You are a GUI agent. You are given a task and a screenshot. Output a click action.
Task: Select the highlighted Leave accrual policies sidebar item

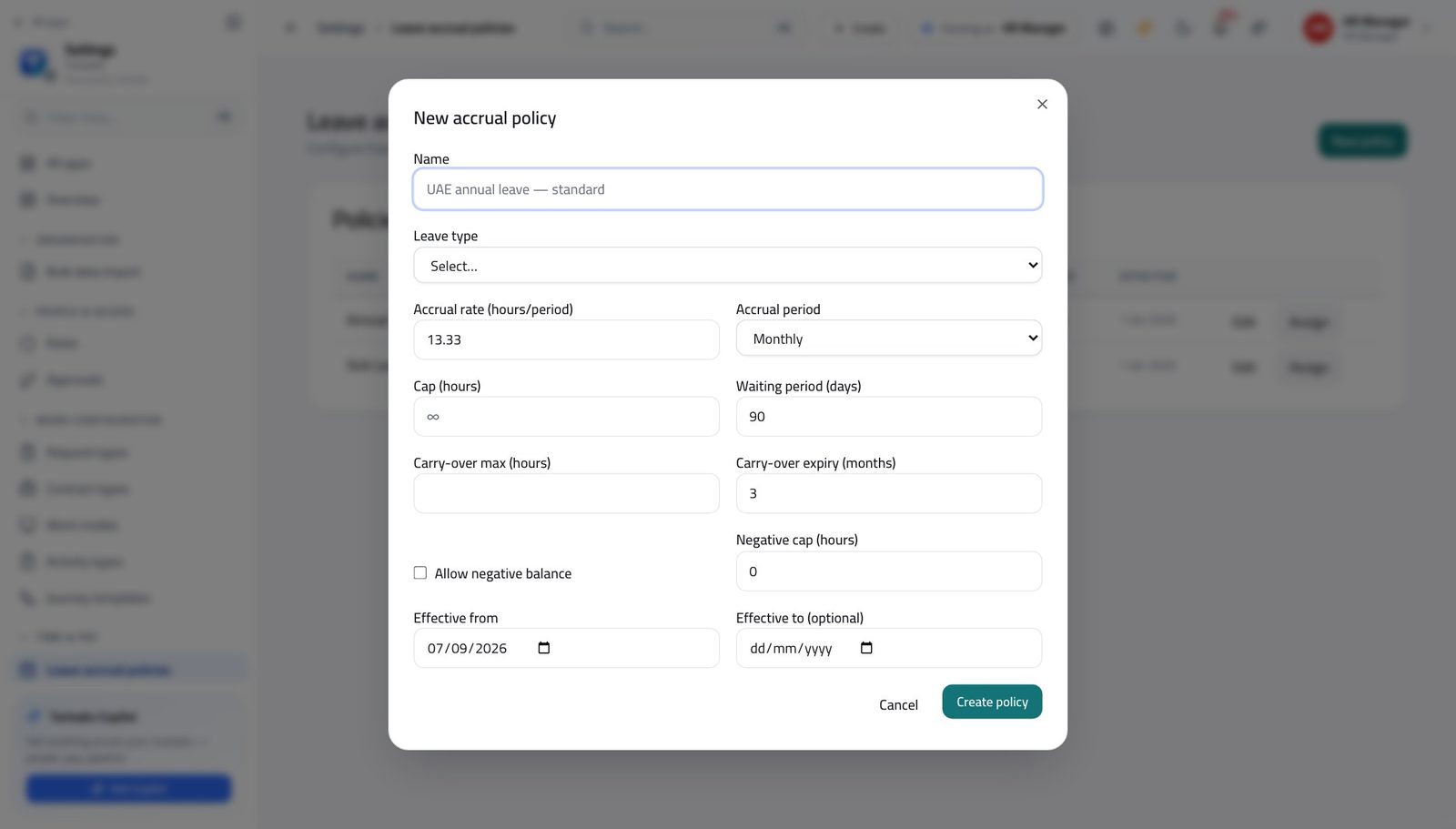click(x=131, y=671)
